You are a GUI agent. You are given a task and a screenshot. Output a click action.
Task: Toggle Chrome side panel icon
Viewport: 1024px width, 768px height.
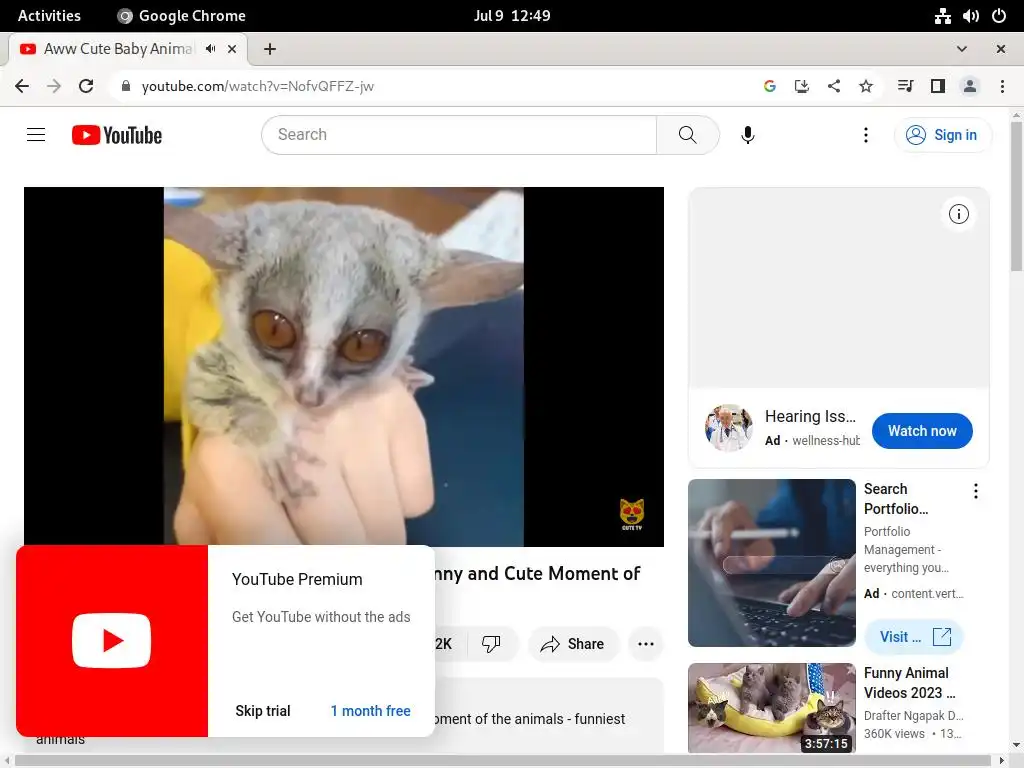coord(938,86)
